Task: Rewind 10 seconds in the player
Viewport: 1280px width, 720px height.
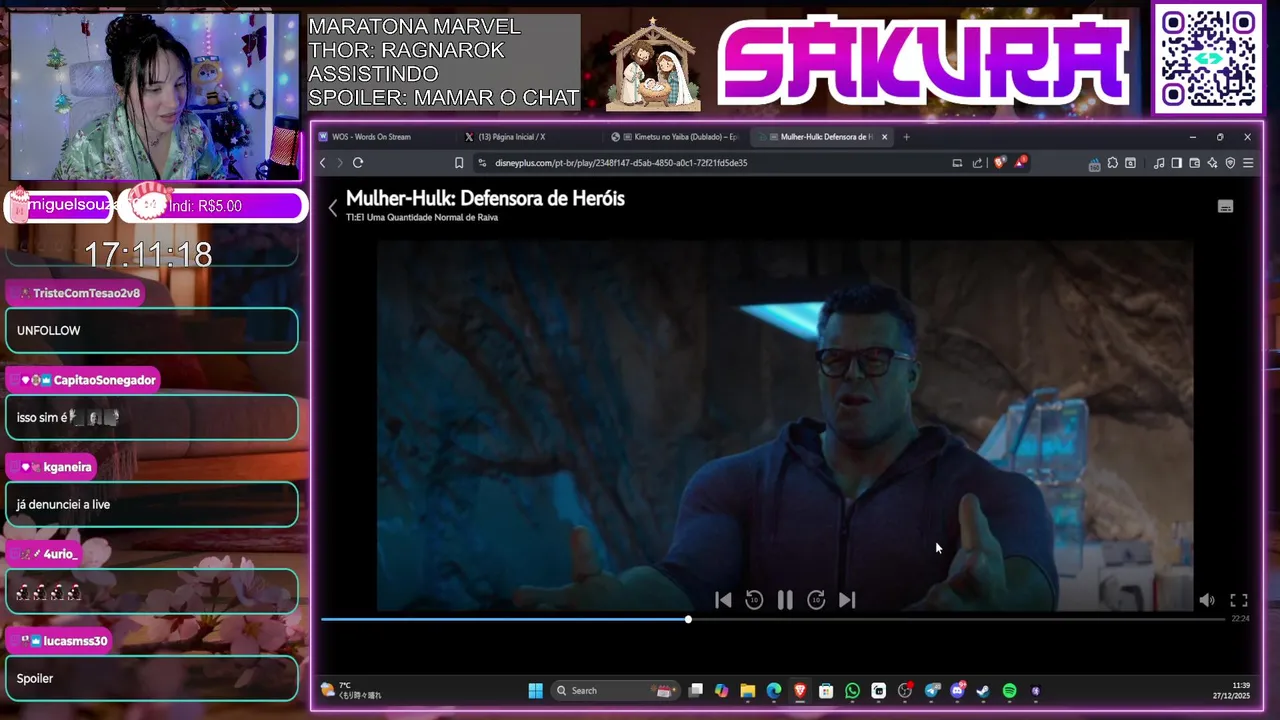Action: [754, 600]
